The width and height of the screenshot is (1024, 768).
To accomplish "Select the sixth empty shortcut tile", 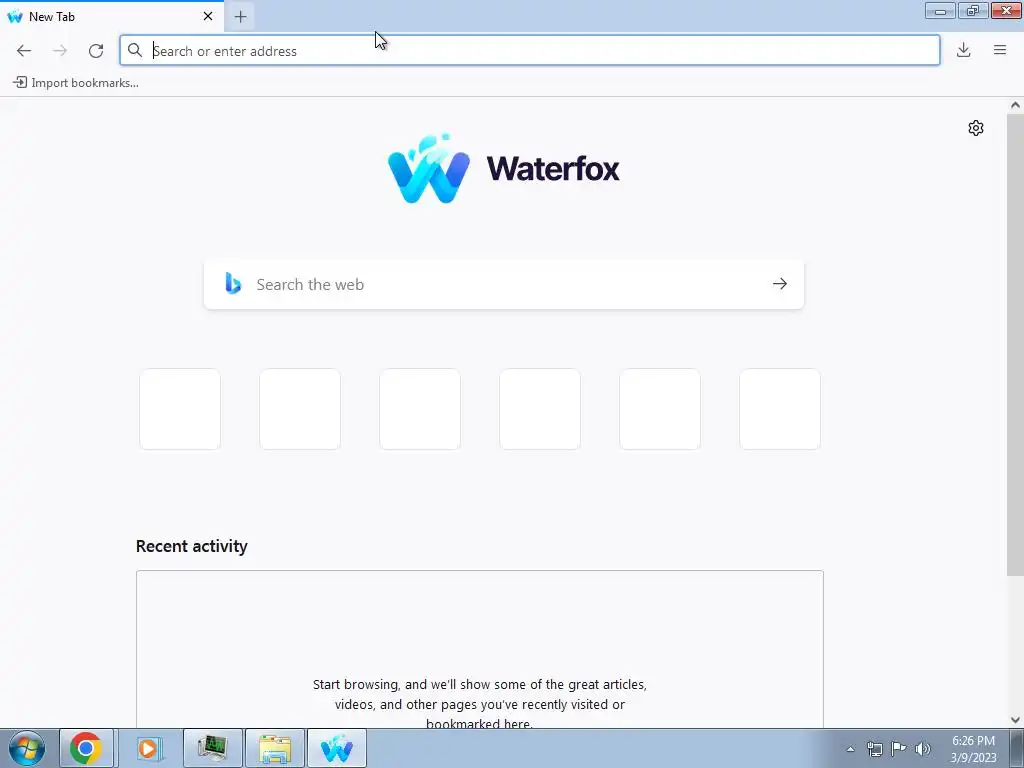I will coord(780,409).
